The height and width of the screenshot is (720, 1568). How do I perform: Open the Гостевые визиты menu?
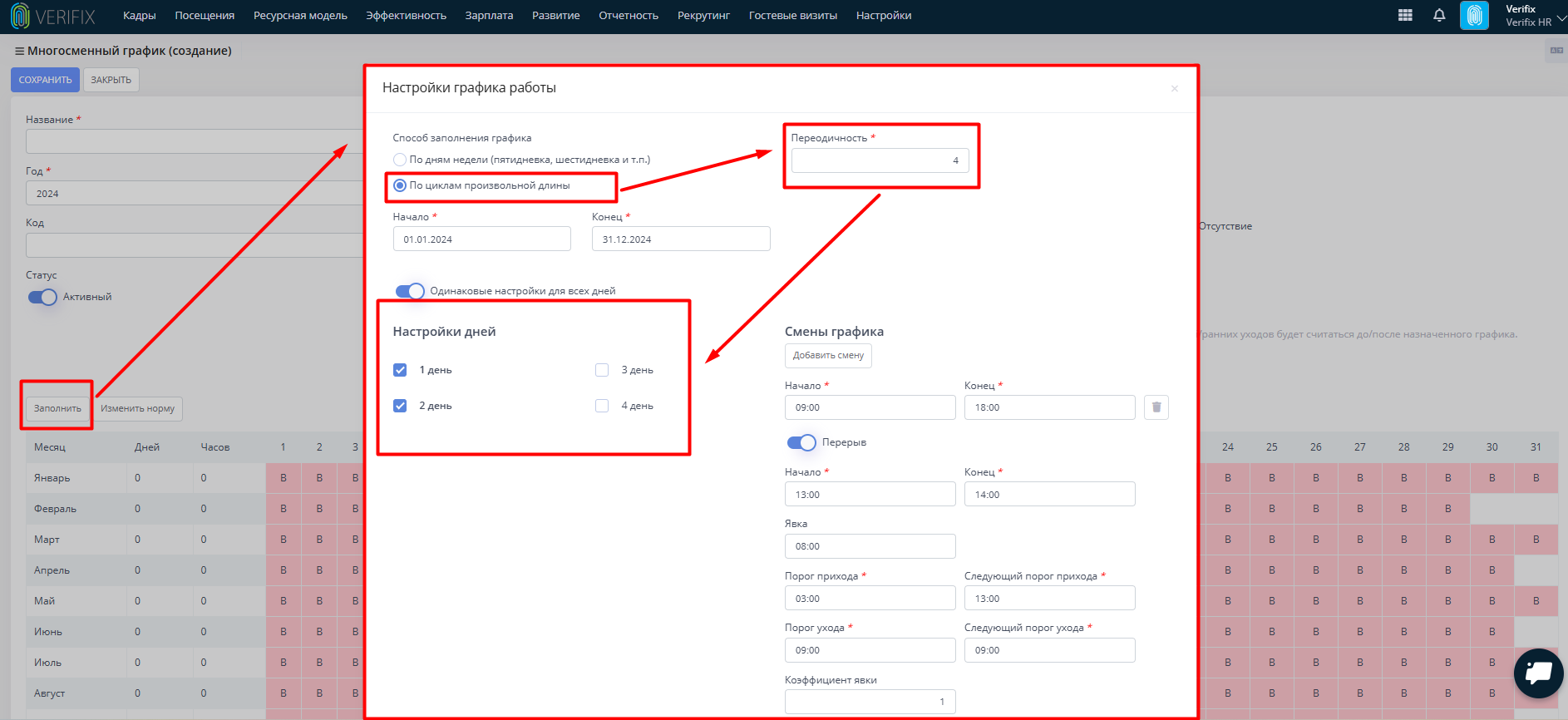pos(793,16)
